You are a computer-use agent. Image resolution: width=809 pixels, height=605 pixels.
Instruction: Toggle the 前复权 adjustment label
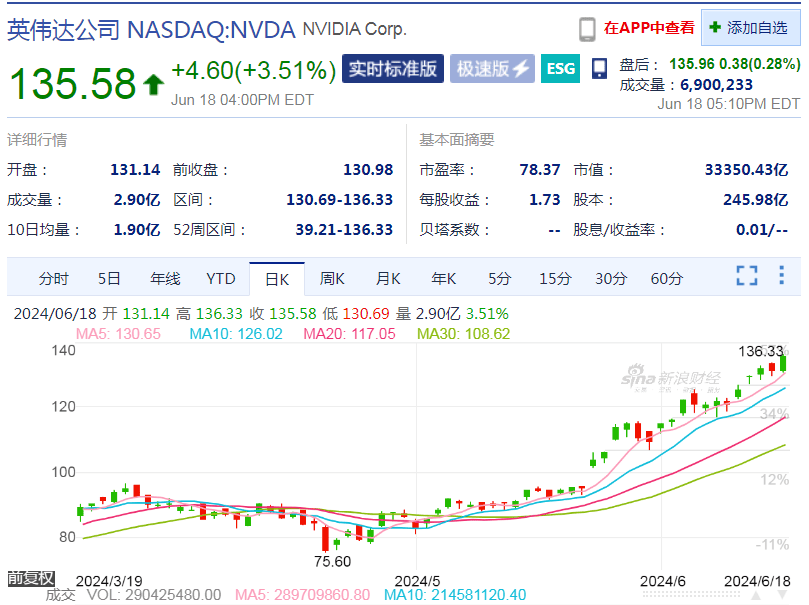31,578
